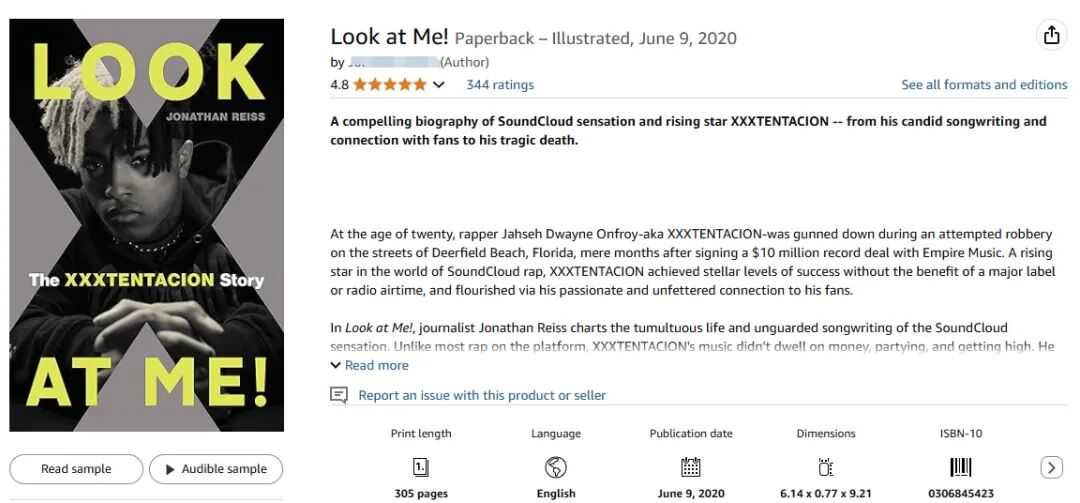Image resolution: width=1080 pixels, height=503 pixels.
Task: Click the ISBN-10 barcode icon
Action: click(x=960, y=466)
